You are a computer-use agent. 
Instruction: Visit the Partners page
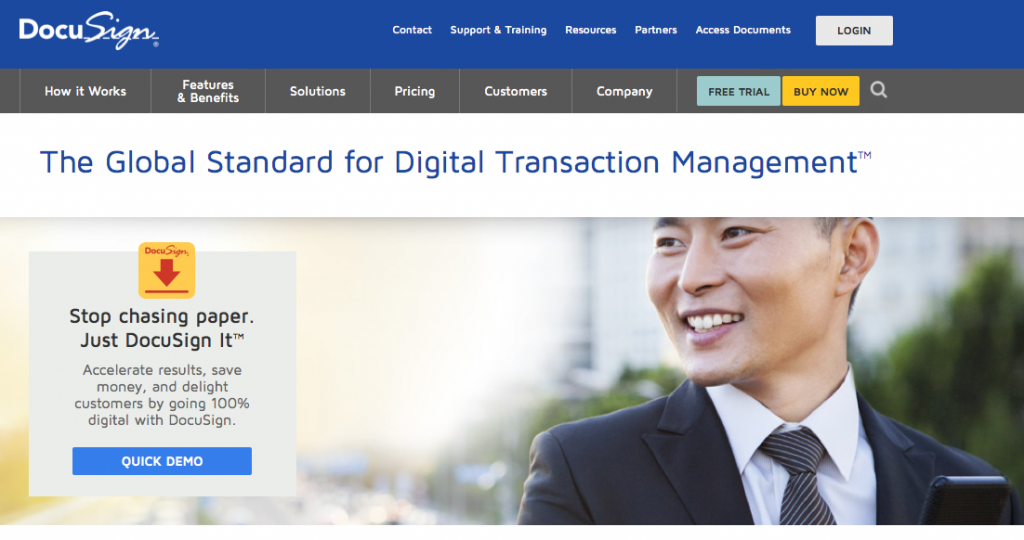click(x=656, y=30)
